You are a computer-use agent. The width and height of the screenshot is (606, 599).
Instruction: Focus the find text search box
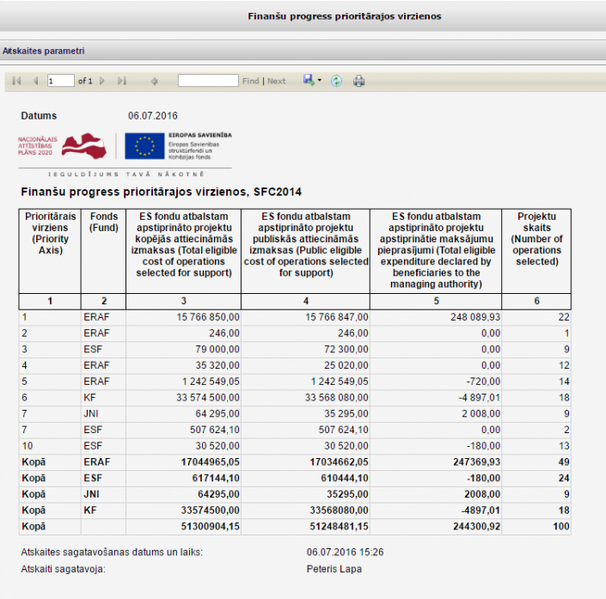207,81
